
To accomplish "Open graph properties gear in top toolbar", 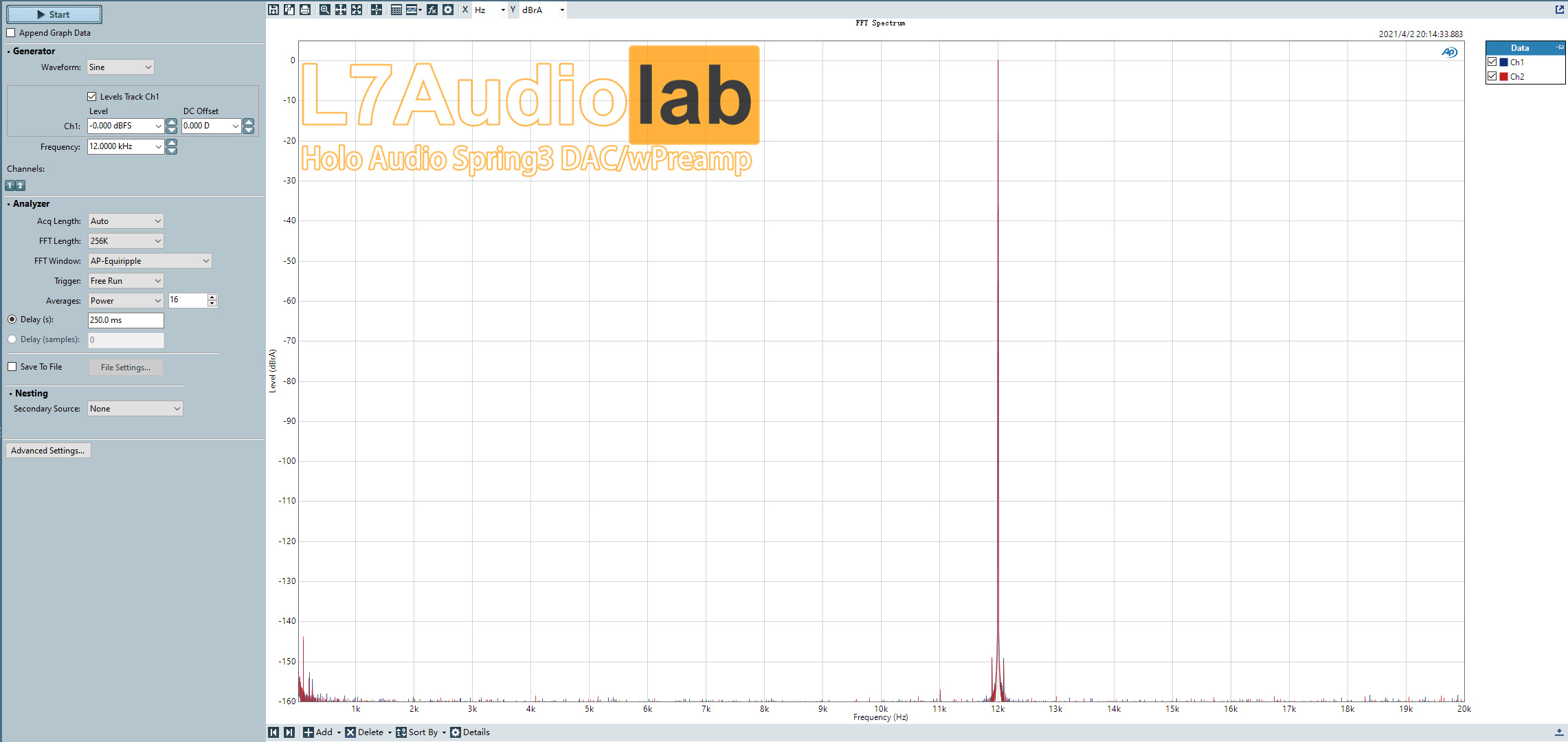I will [x=448, y=10].
